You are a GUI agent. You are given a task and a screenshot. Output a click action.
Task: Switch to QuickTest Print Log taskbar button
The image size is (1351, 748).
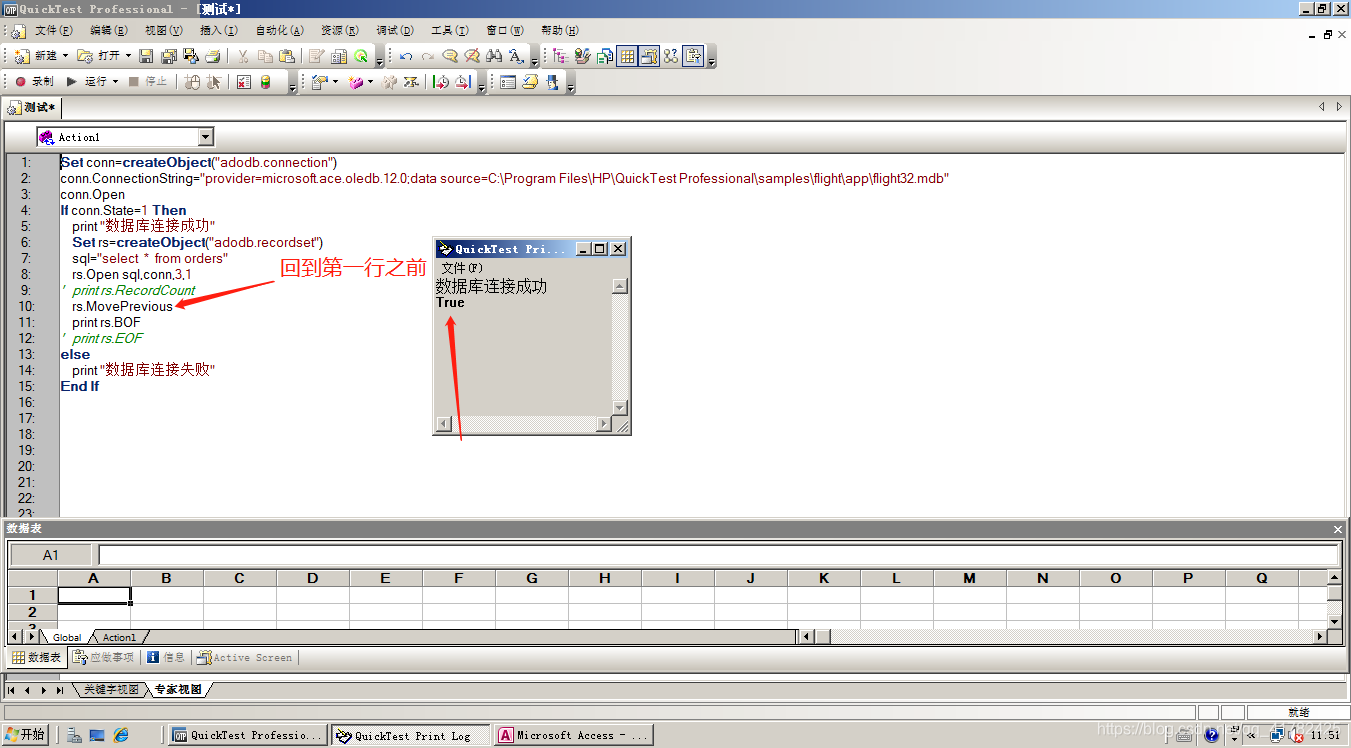pyautogui.click(x=410, y=735)
